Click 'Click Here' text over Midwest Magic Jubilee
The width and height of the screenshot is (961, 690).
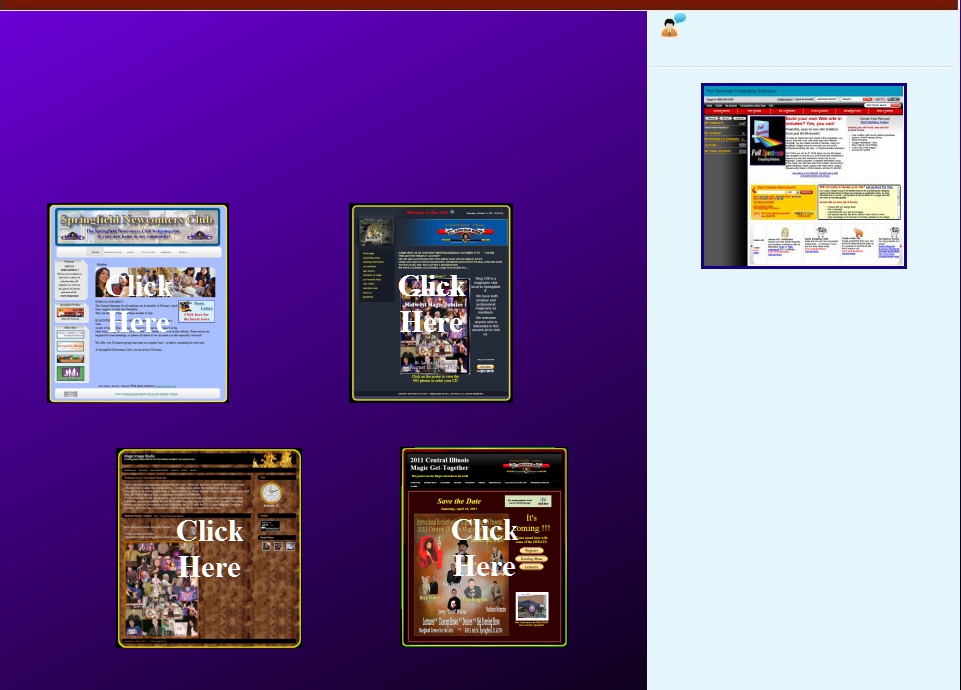tap(431, 304)
